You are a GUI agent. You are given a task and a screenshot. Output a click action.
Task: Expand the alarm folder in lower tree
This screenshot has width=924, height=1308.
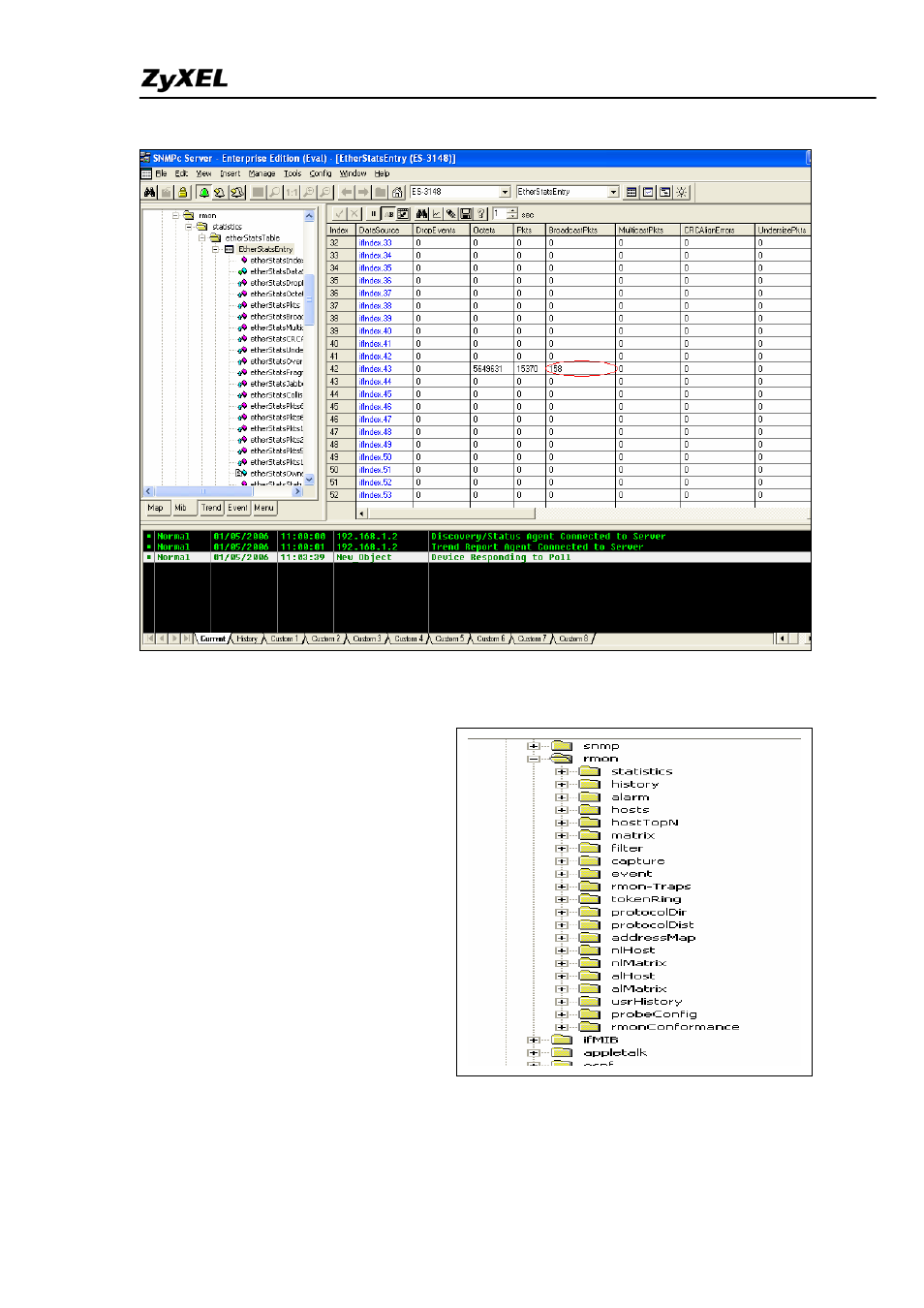561,796
